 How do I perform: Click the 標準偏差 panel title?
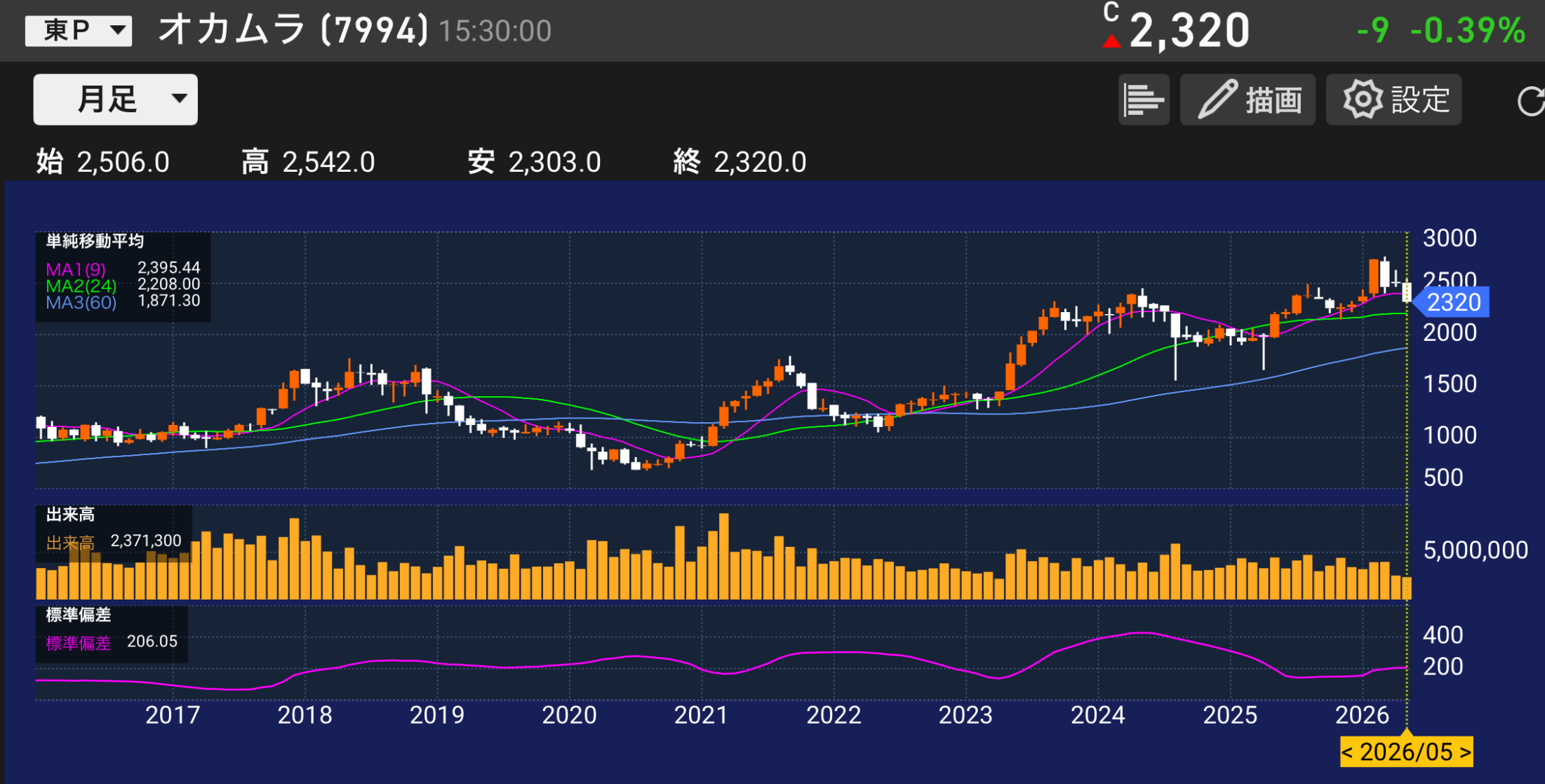click(x=79, y=615)
